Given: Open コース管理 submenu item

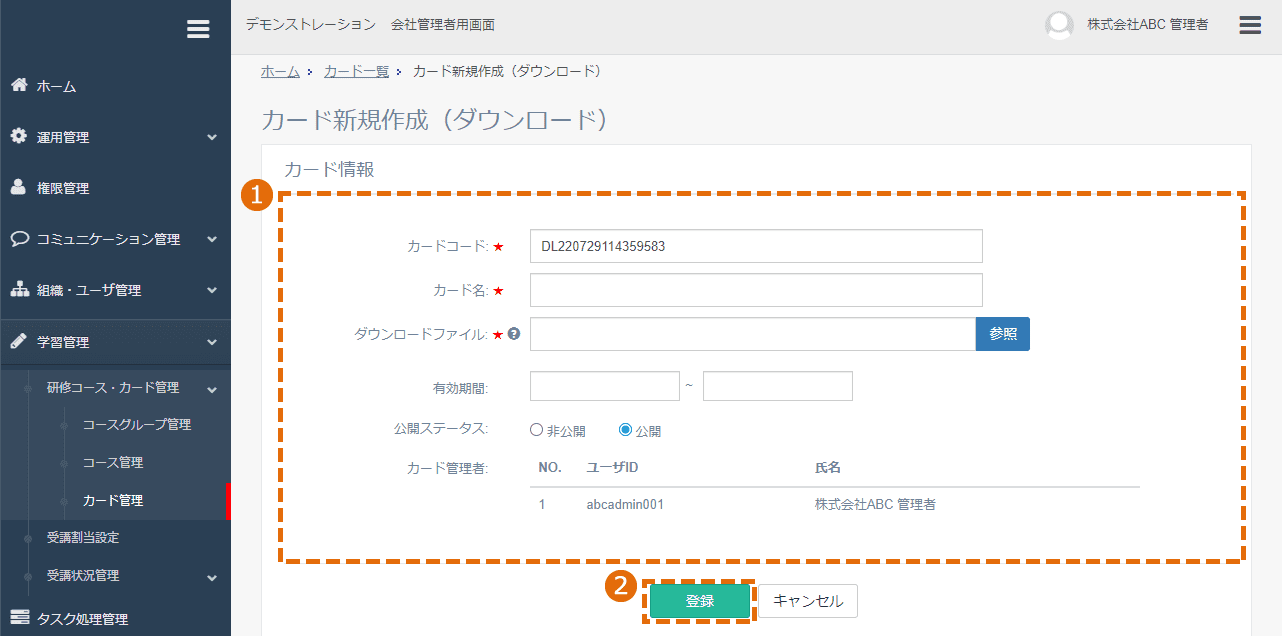Looking at the screenshot, I should click(113, 462).
